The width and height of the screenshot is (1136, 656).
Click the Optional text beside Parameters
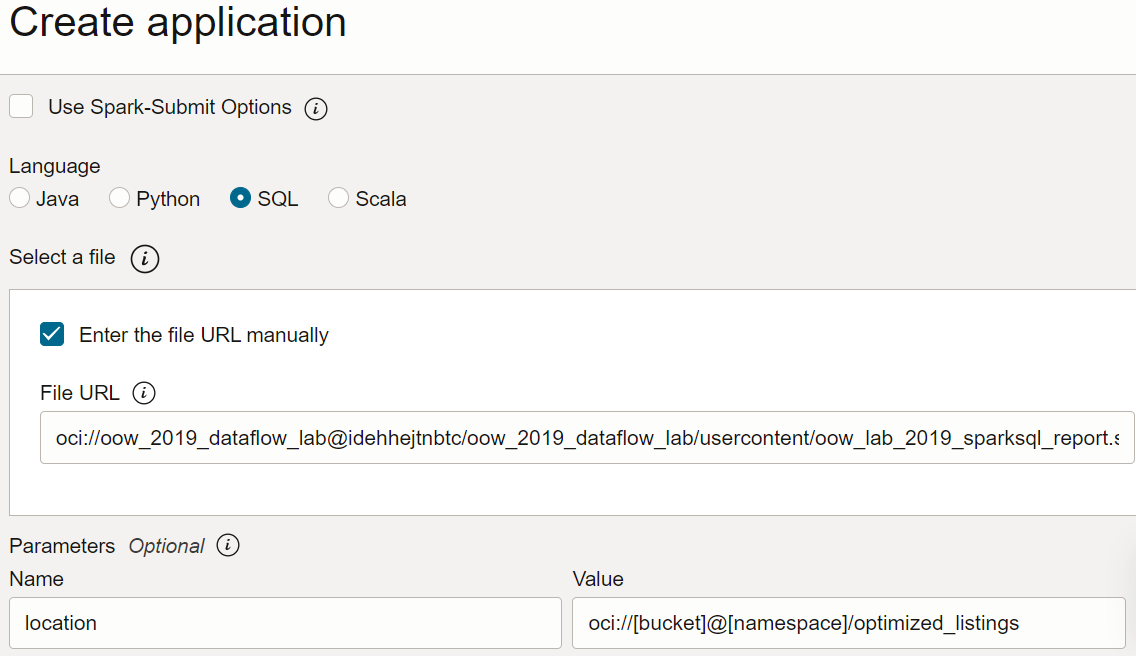[166, 546]
